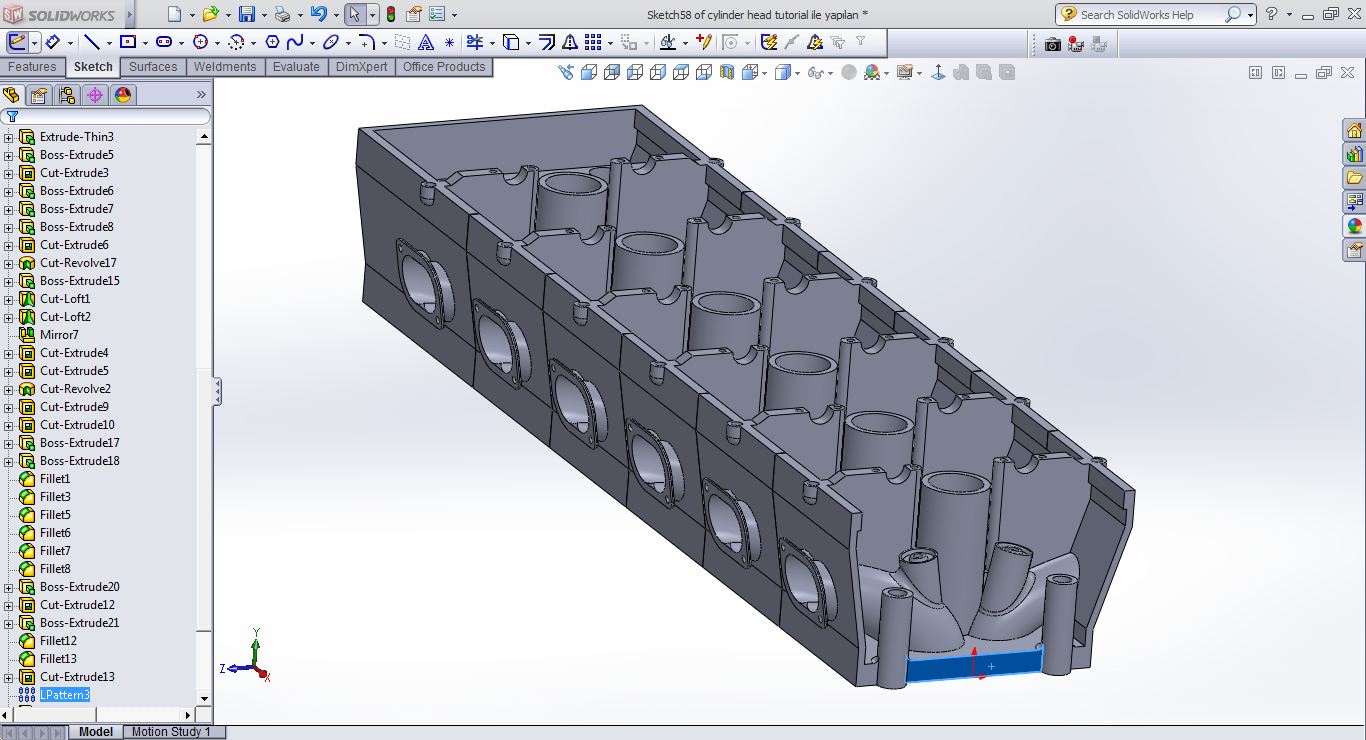1366x740 pixels.
Task: Select Fillet12 in the feature tree
Action: coord(58,641)
